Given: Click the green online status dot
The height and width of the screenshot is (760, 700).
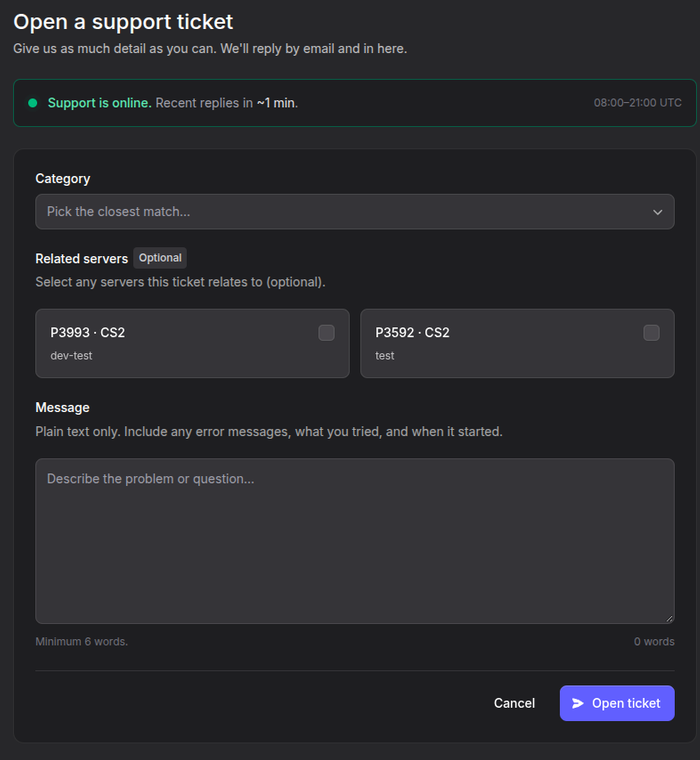Looking at the screenshot, I should tap(33, 103).
